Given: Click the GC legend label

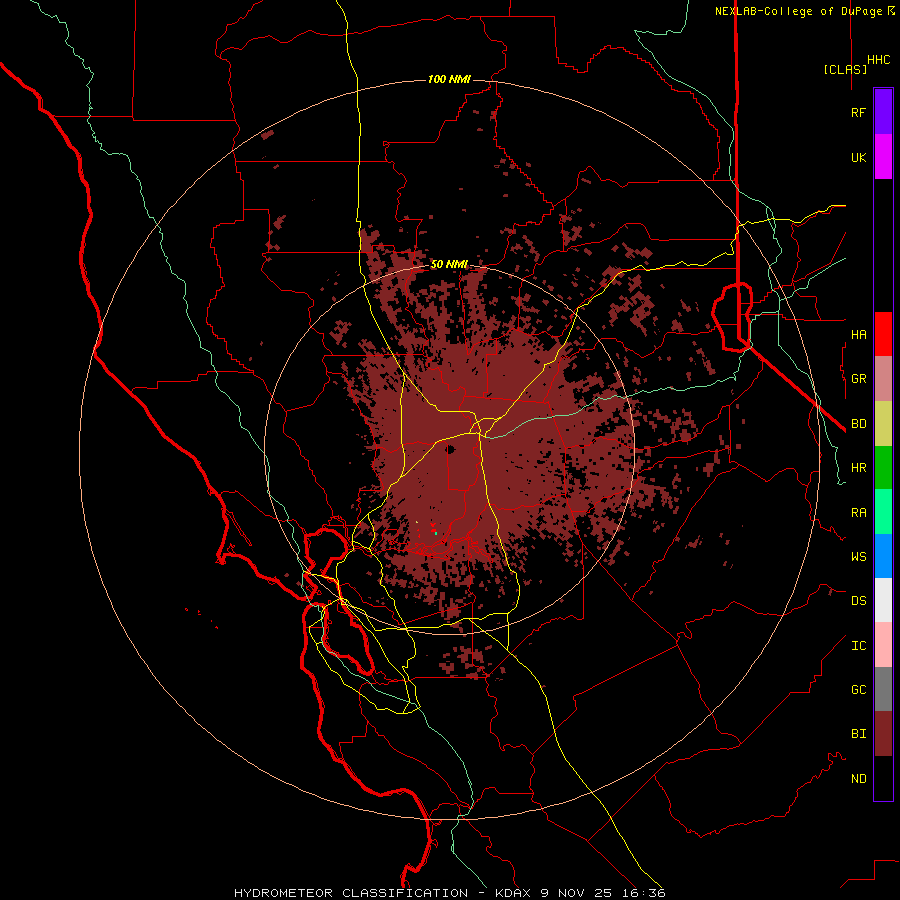Looking at the screenshot, I should coord(858,690).
